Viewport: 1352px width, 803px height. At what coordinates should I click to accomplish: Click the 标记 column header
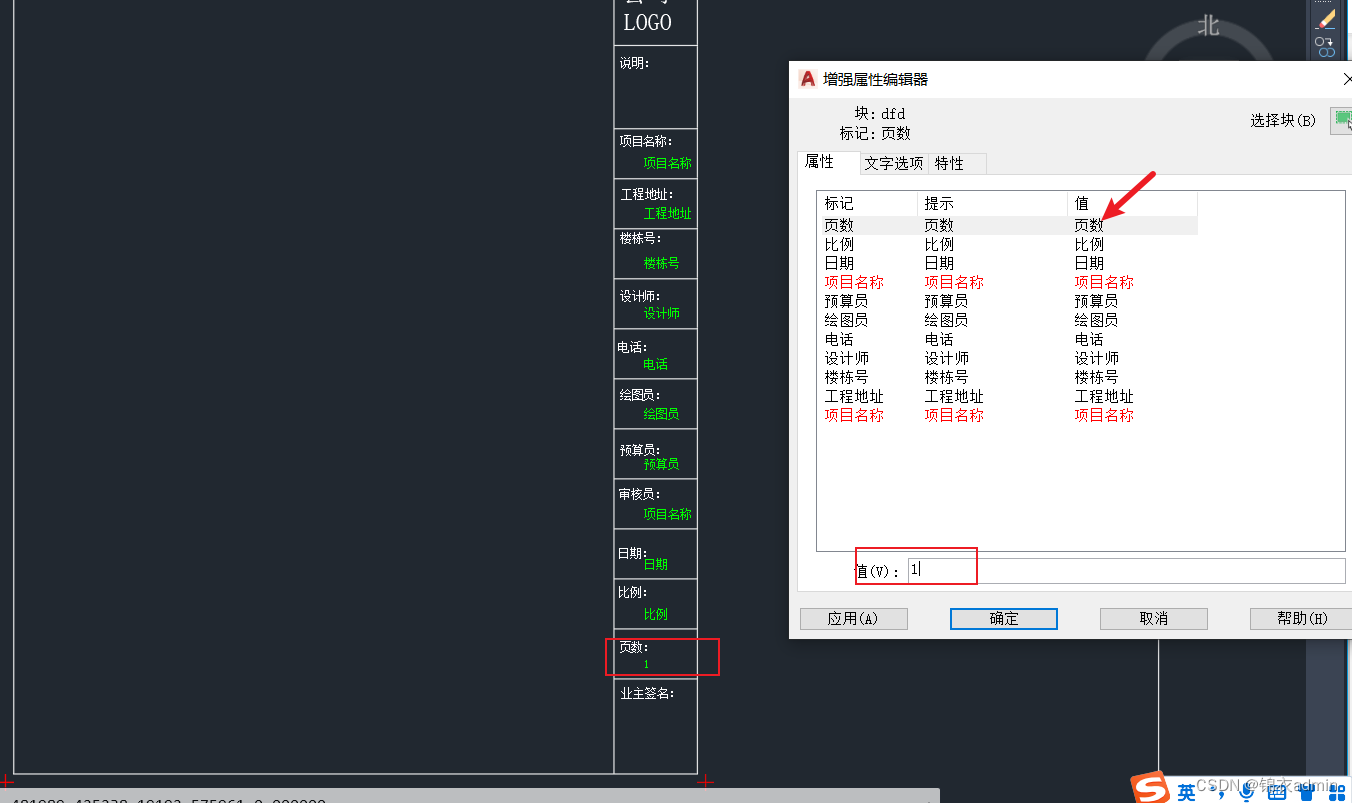tap(867, 203)
